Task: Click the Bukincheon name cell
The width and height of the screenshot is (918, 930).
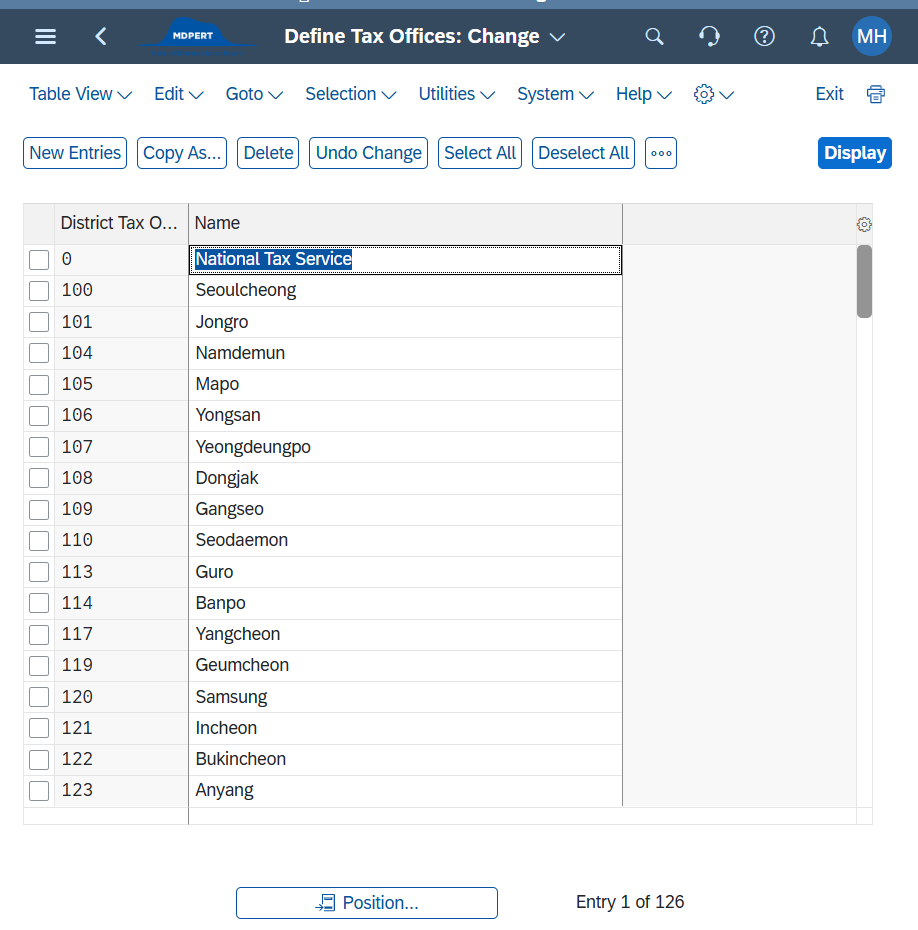Action: 406,759
